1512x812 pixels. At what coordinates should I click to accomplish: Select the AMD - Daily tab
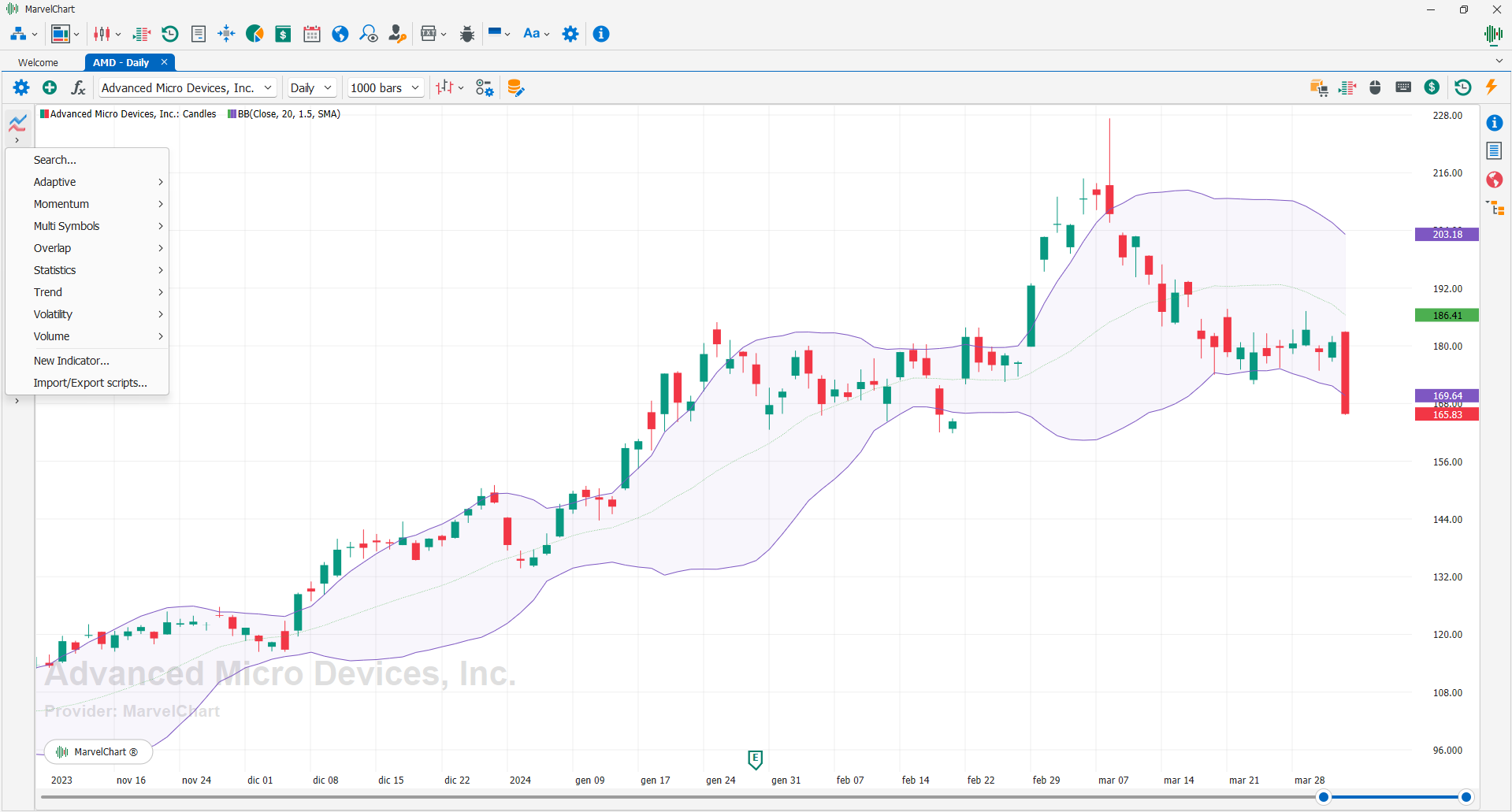tap(121, 62)
